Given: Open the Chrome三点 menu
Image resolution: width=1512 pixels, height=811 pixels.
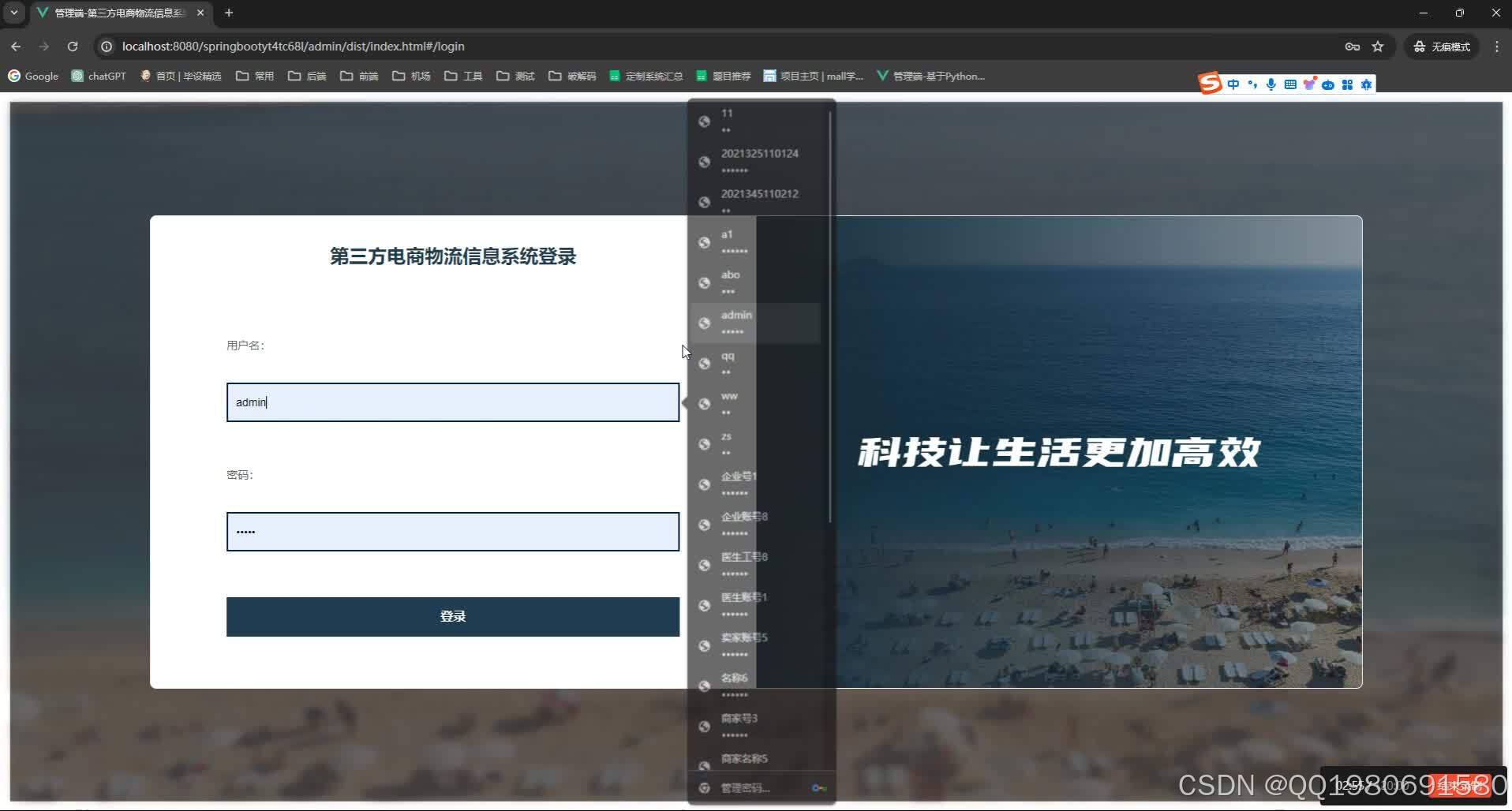Looking at the screenshot, I should [1497, 47].
